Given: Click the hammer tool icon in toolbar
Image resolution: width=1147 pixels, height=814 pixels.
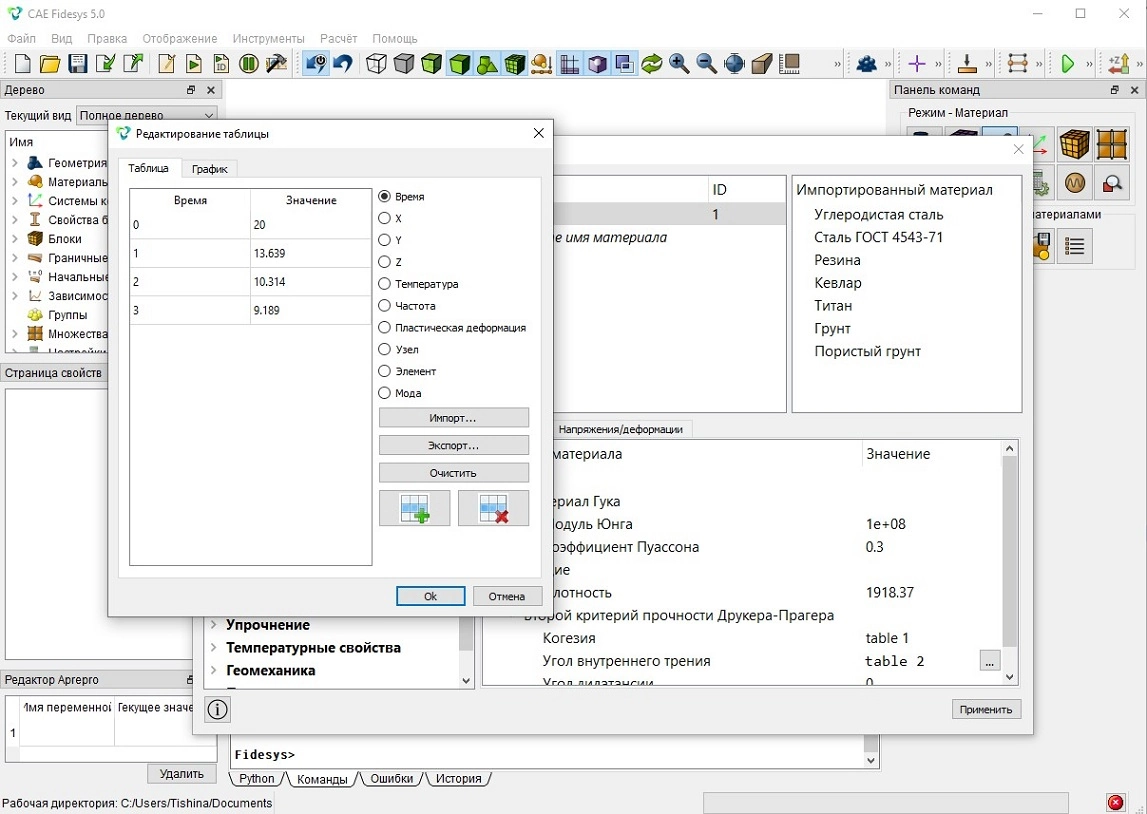Looking at the screenshot, I should pos(277,64).
